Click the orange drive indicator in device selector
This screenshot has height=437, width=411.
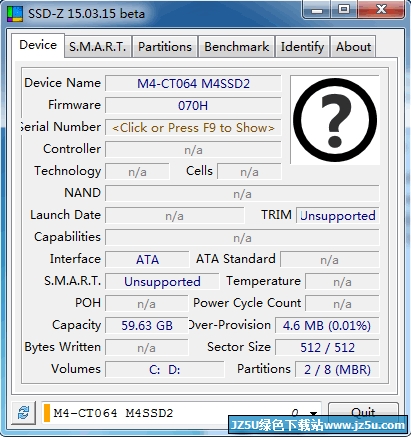(47, 413)
